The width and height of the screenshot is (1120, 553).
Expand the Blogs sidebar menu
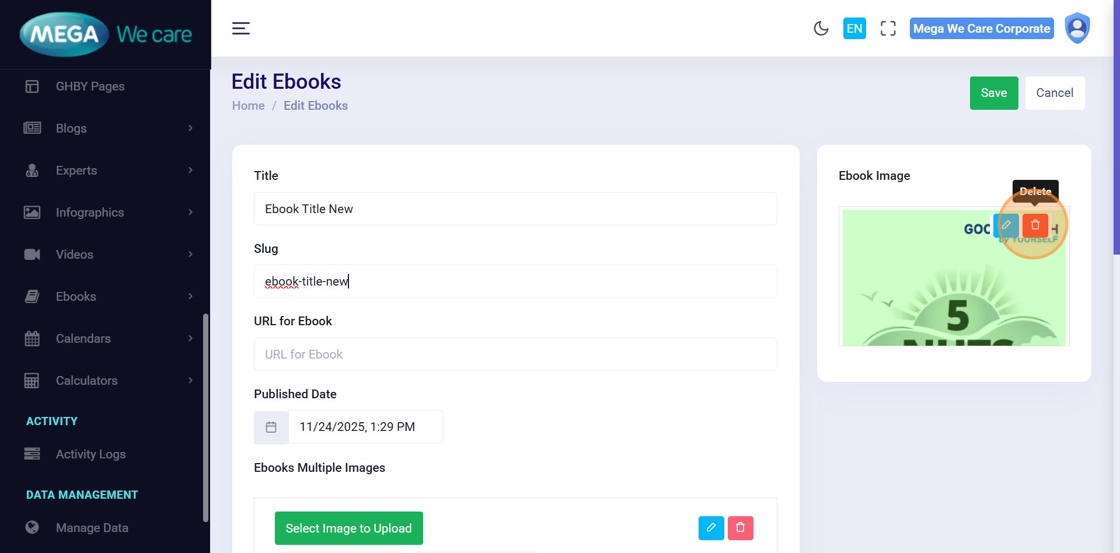tap(108, 128)
